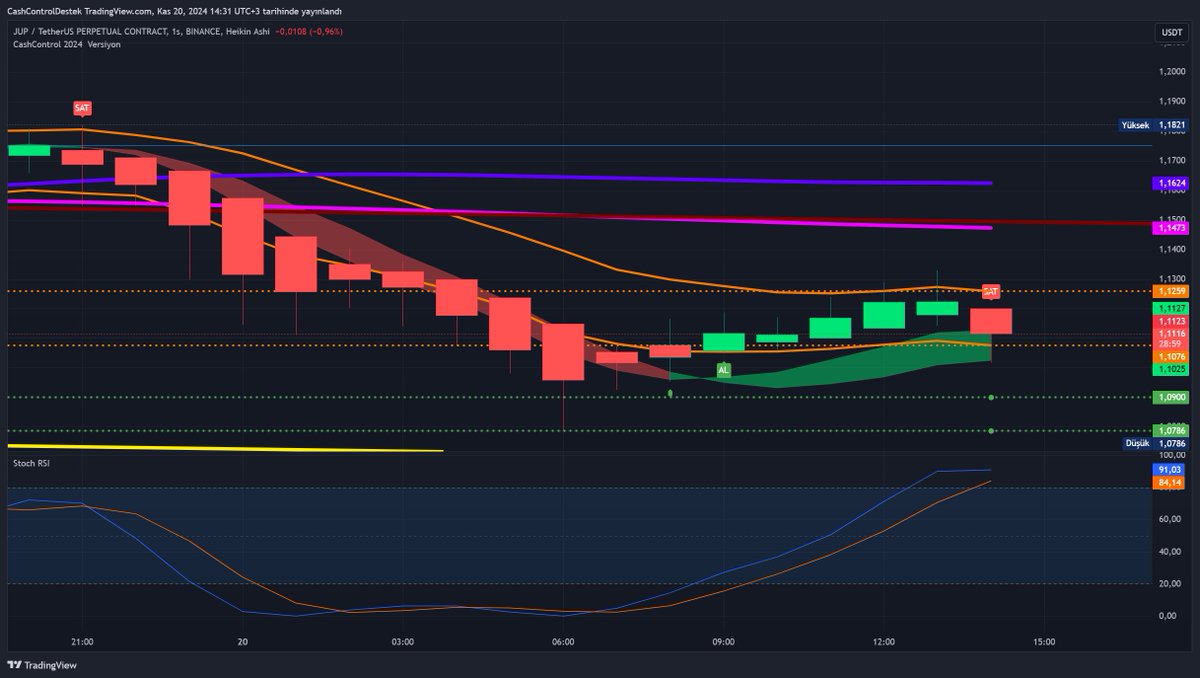Click the SAT sell marker above the latest candle

990,292
